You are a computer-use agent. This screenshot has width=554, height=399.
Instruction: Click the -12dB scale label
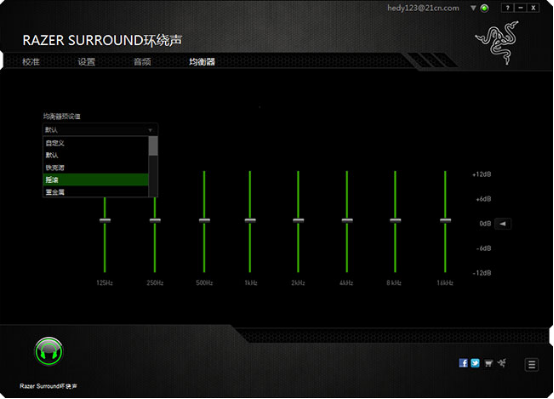[482, 273]
